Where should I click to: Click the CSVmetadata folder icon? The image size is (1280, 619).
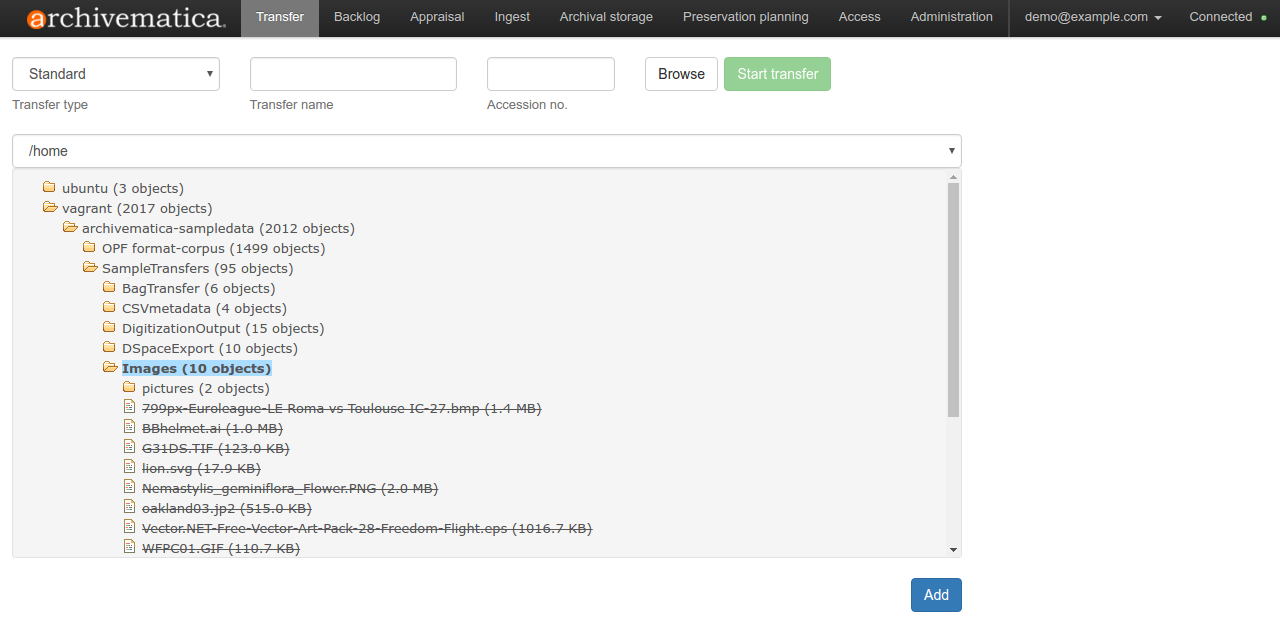(x=109, y=308)
